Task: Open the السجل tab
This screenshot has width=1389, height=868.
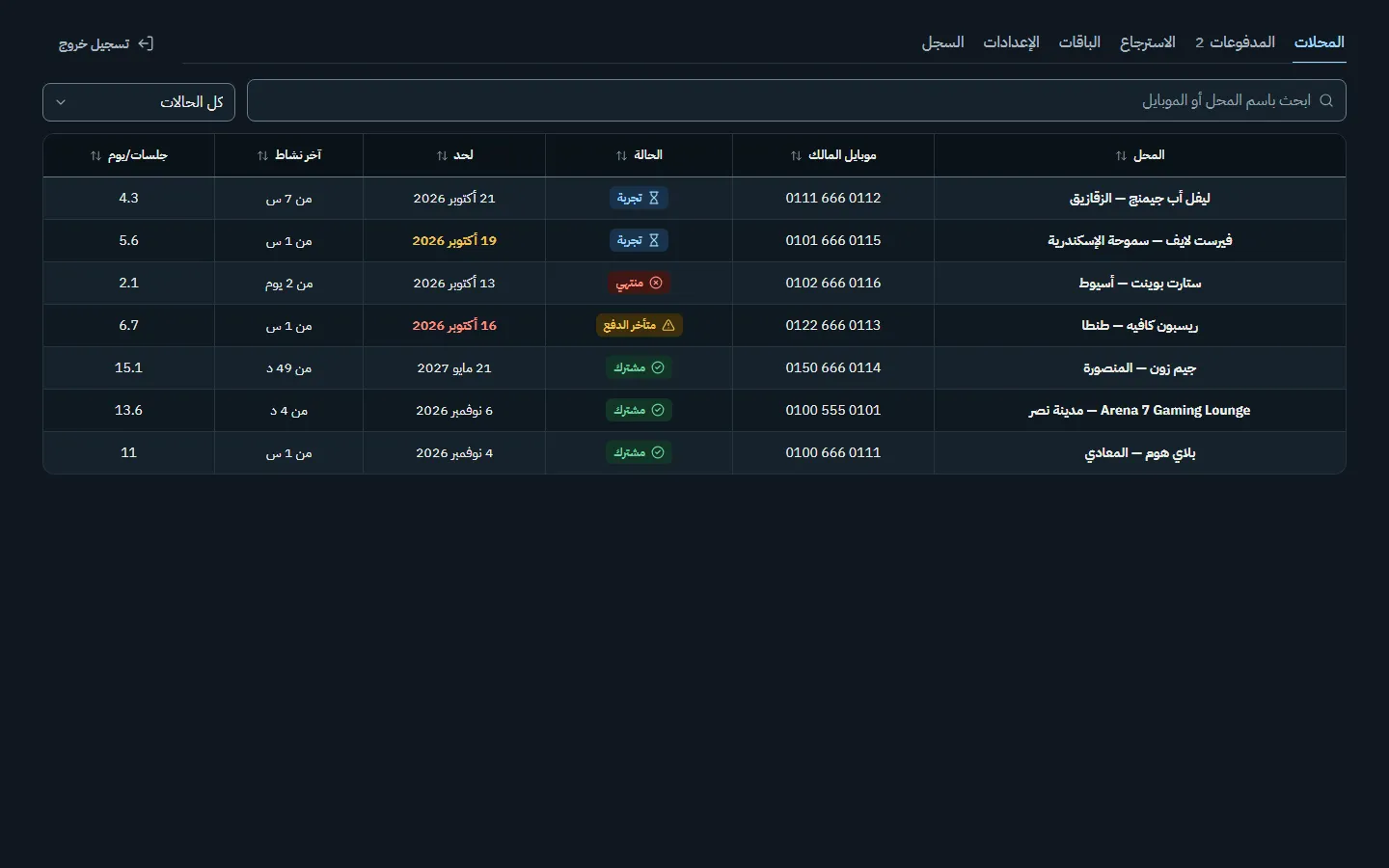Action: 942,42
